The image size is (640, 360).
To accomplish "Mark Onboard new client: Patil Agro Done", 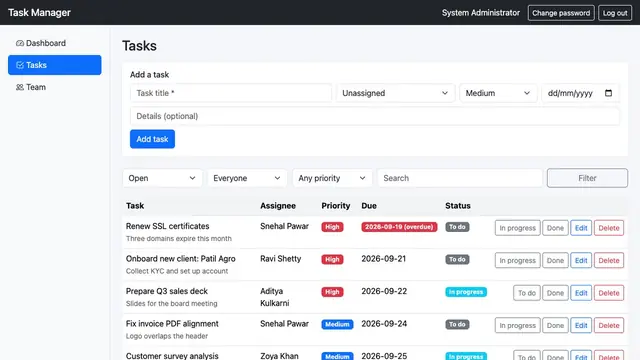I will 555,260.
